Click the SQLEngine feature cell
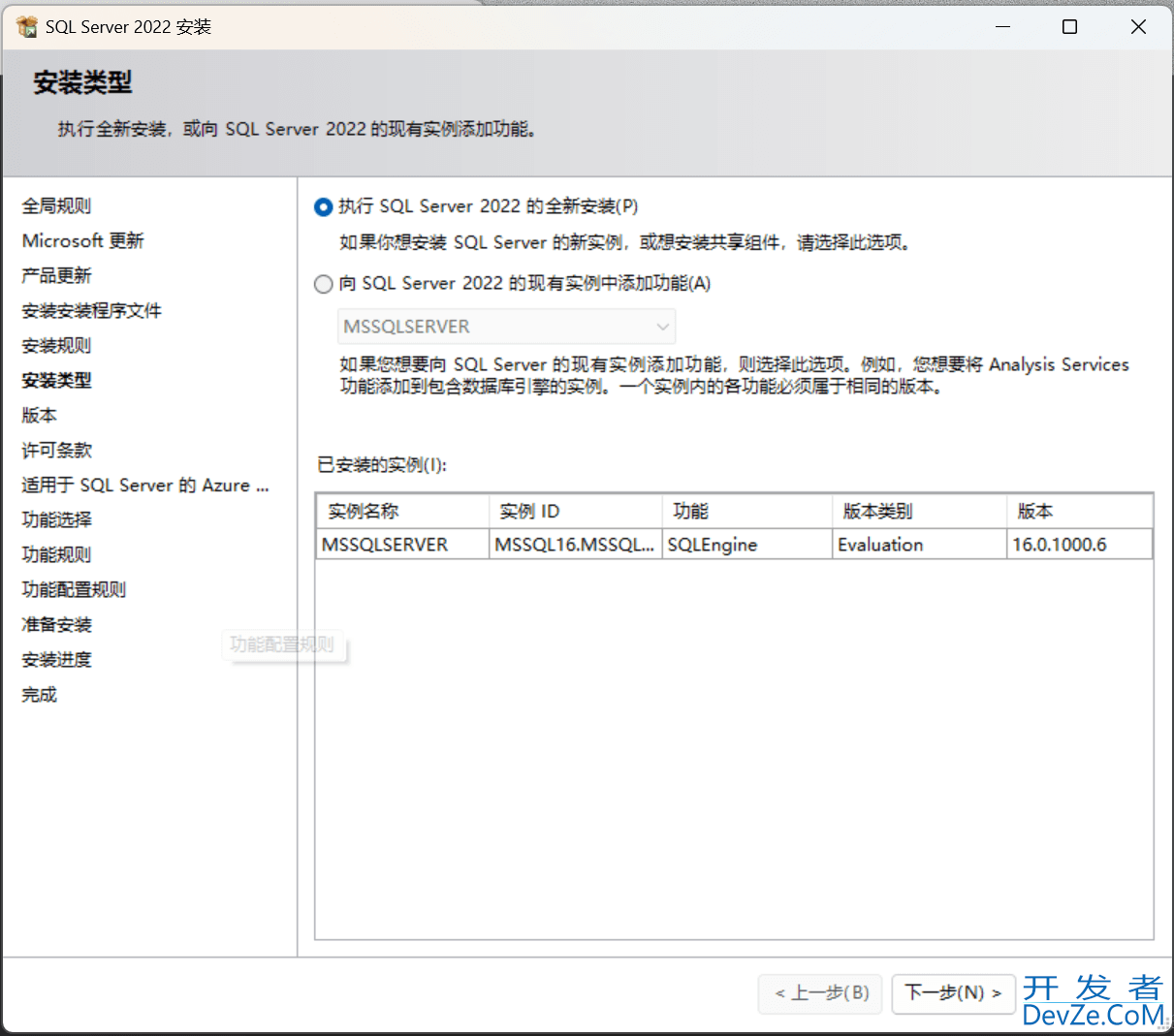This screenshot has width=1174, height=1036. tap(747, 545)
